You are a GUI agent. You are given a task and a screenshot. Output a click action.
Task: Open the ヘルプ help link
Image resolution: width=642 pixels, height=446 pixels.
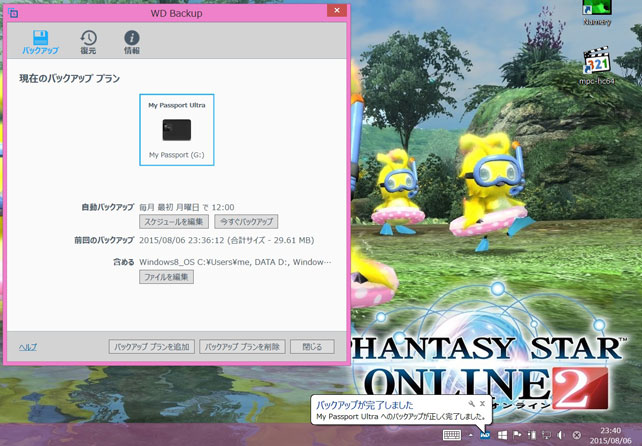point(28,347)
